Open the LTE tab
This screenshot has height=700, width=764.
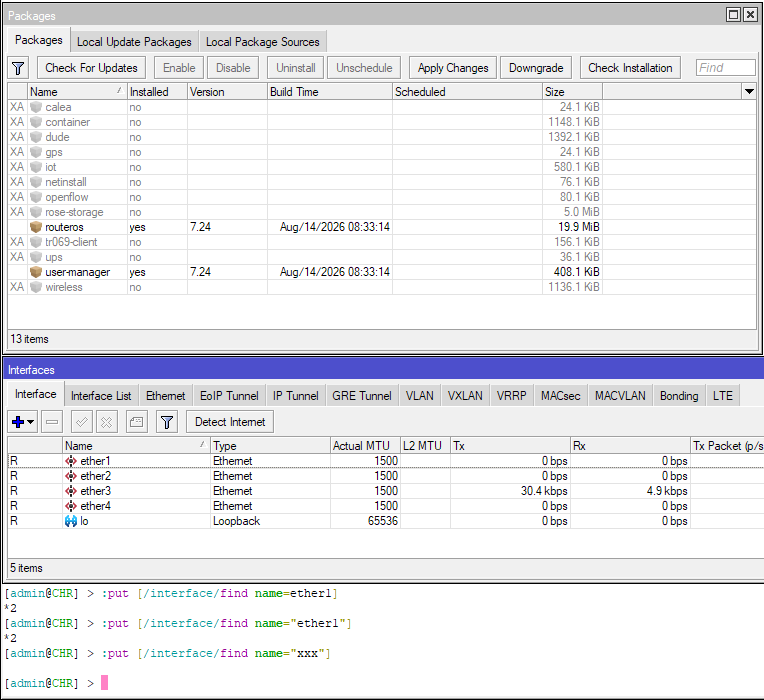click(x=723, y=396)
